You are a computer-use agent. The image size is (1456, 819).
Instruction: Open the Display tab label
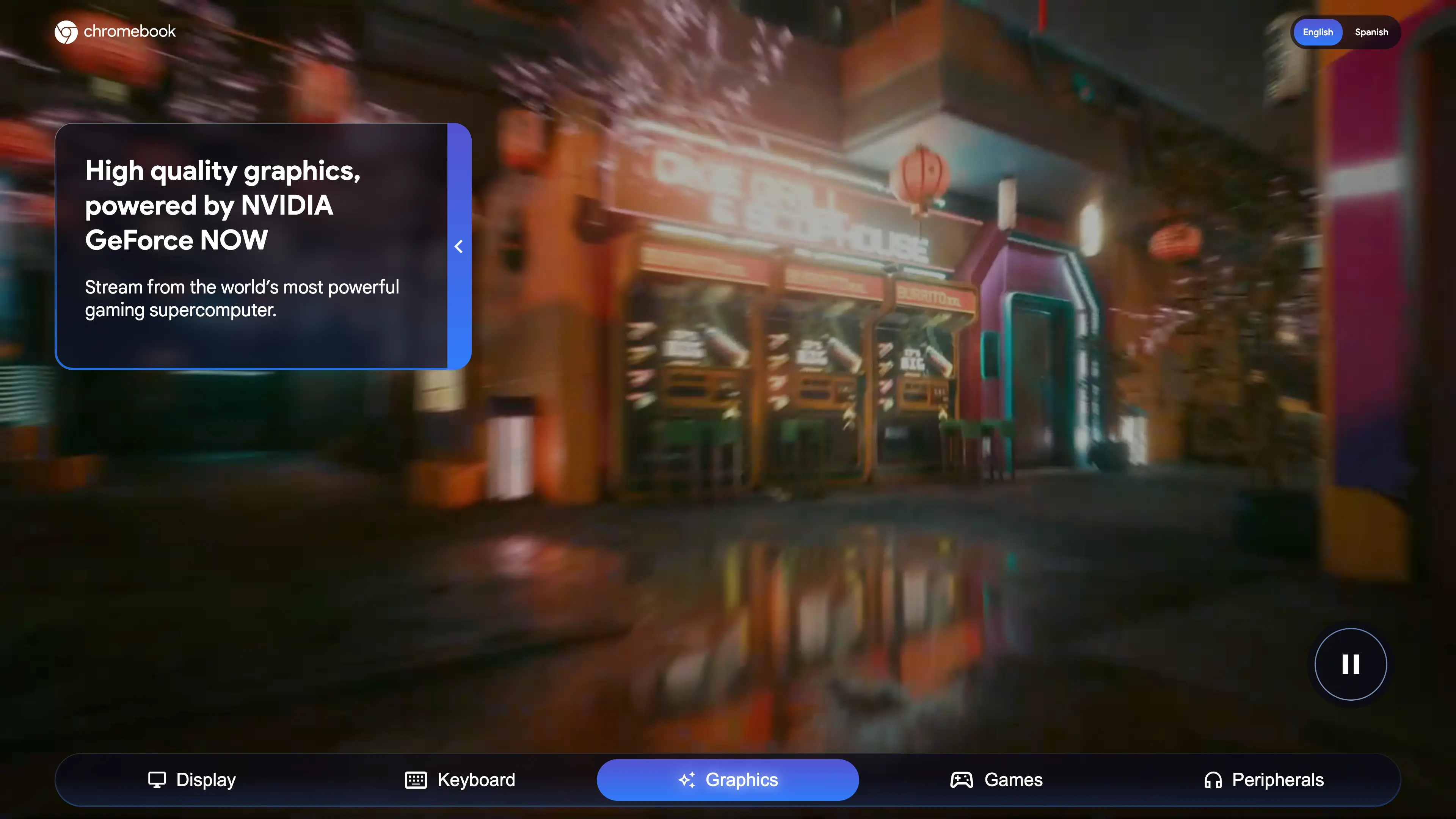point(206,780)
